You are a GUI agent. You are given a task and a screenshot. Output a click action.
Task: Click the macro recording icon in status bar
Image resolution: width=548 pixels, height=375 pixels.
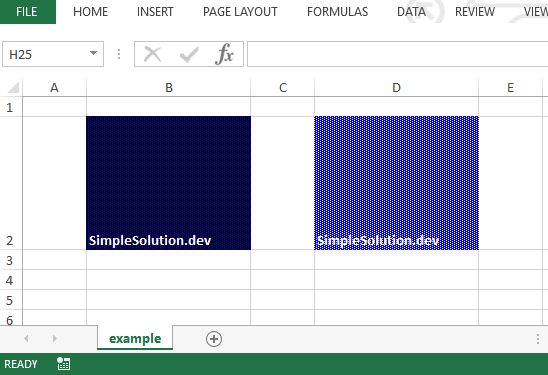coord(64,364)
